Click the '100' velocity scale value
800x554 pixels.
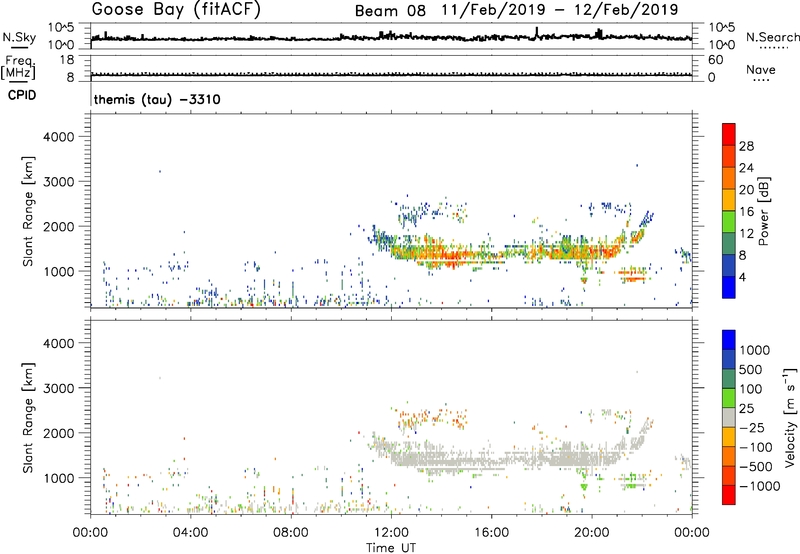coord(751,389)
